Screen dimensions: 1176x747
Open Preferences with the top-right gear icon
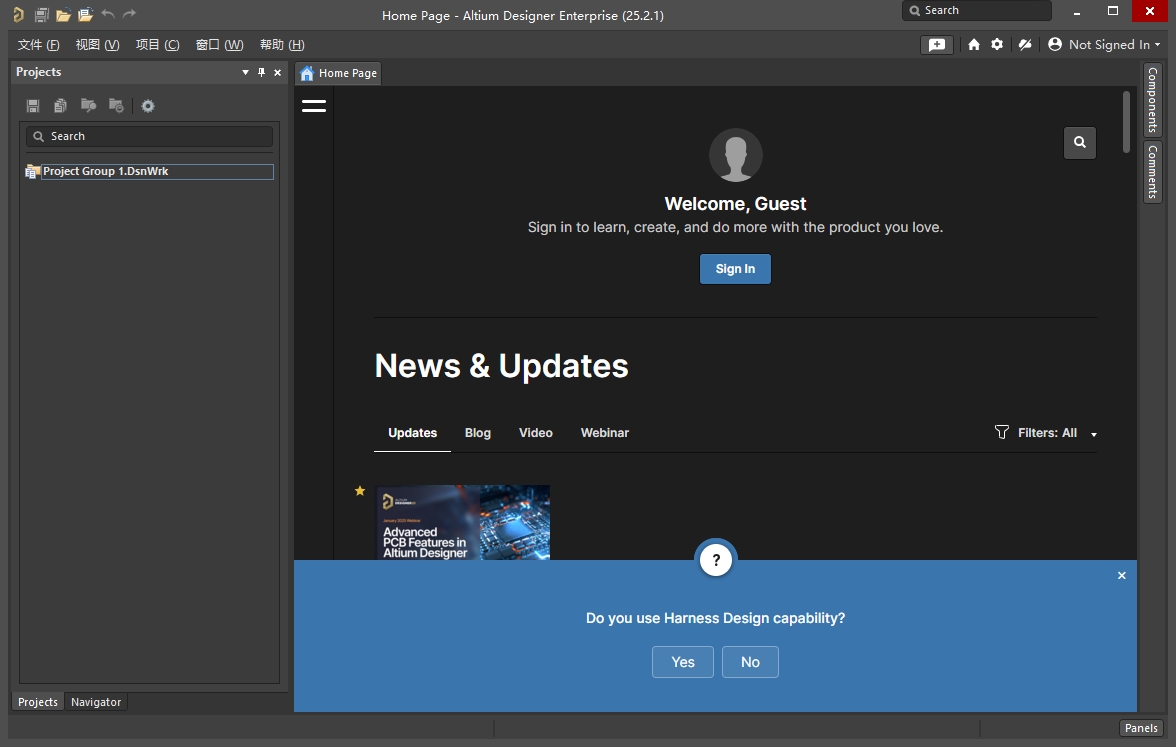[997, 45]
